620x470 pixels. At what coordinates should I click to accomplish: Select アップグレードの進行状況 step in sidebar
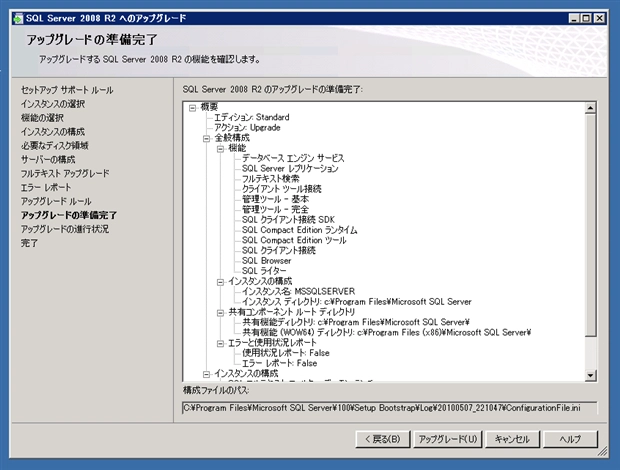[x=65, y=229]
